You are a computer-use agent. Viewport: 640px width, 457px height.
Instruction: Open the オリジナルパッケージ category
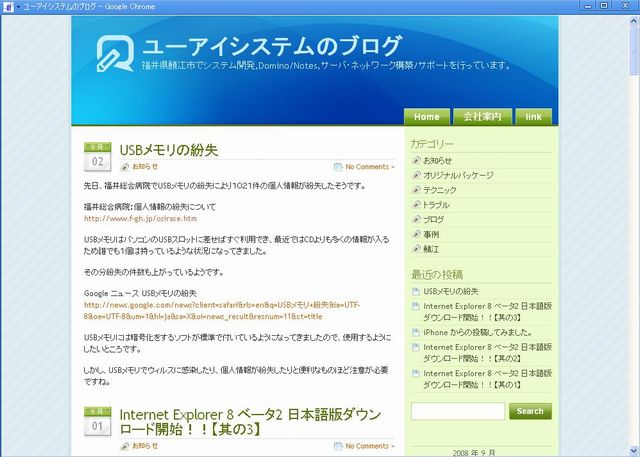[x=458, y=175]
